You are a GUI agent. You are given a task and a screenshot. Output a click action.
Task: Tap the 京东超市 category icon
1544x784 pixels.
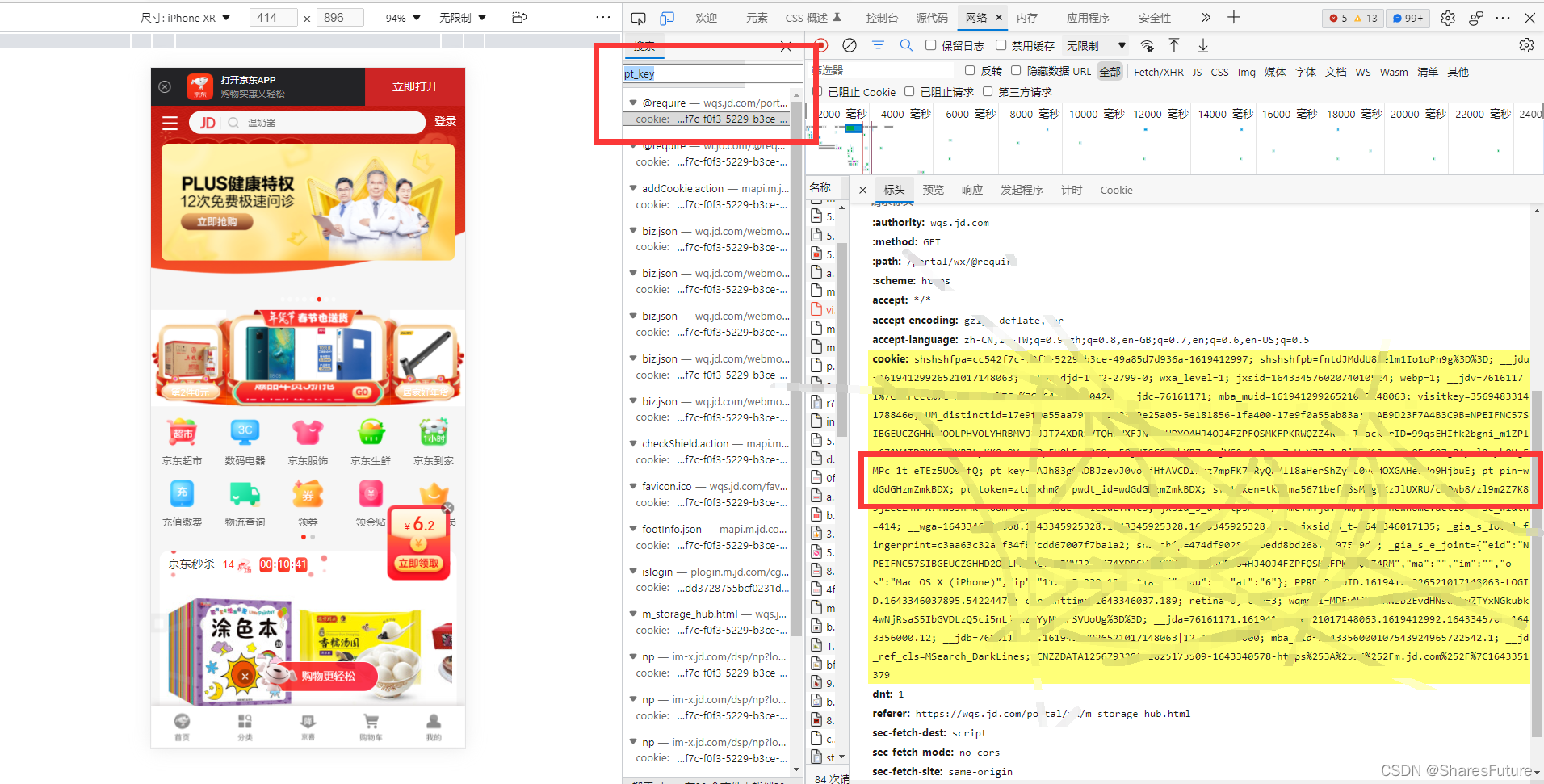point(183,433)
